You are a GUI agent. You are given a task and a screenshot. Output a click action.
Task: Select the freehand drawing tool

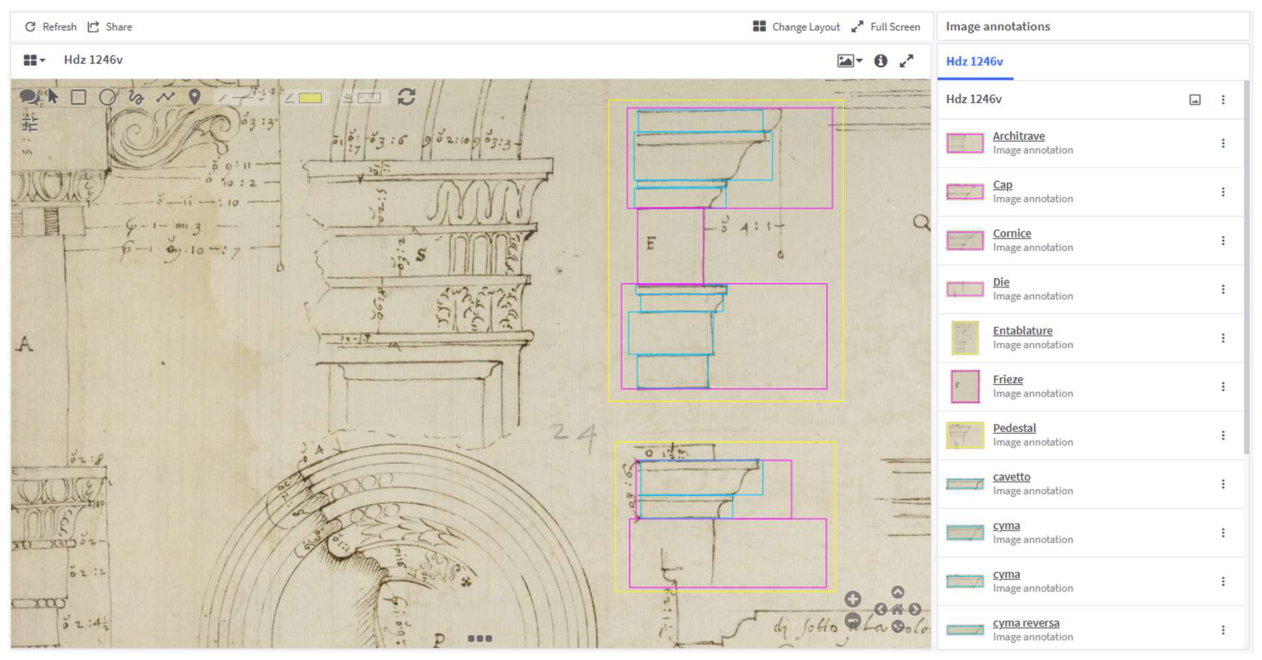[x=136, y=97]
